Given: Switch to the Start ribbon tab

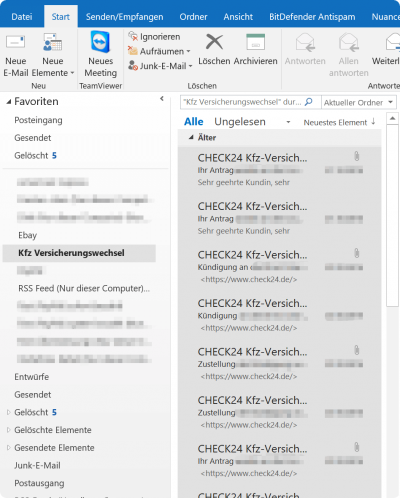Looking at the screenshot, I should 61,17.
